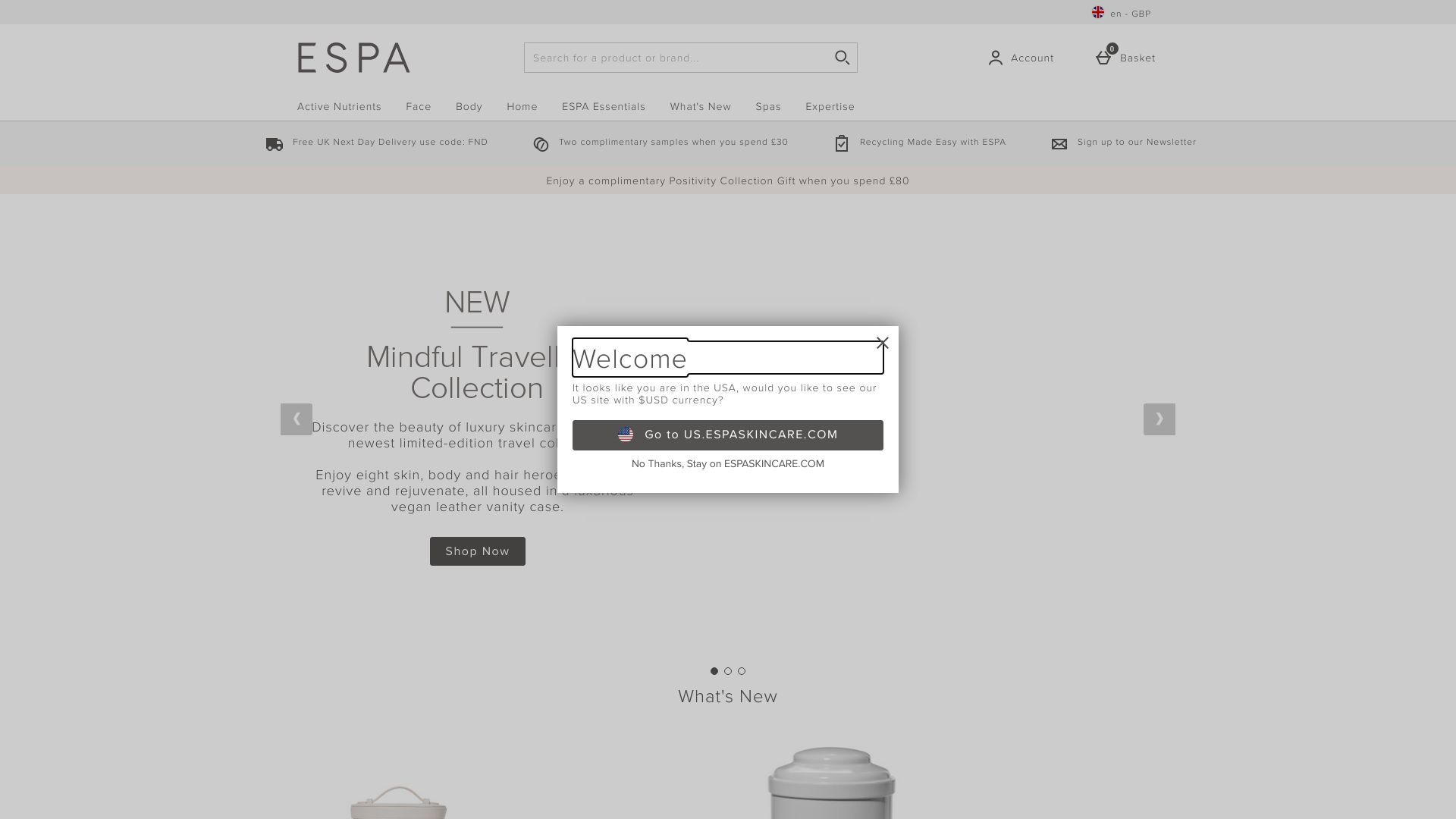
Task: Click the Shop Now button
Action: point(478,551)
